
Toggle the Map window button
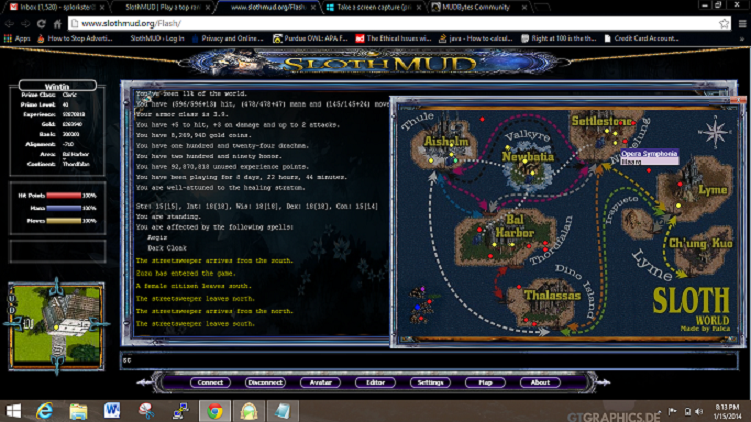(x=485, y=382)
